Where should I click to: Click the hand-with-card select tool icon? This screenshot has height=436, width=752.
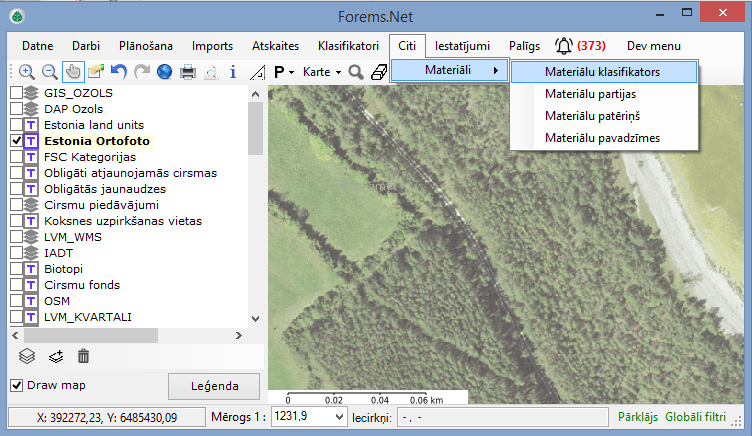point(96,72)
